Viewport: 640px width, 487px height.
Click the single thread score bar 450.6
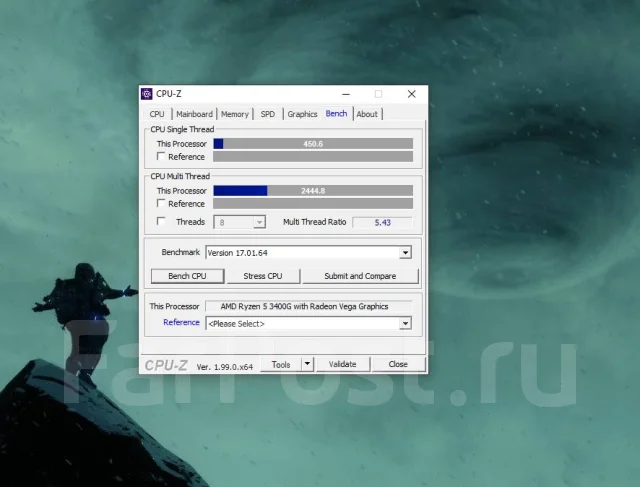pos(313,144)
